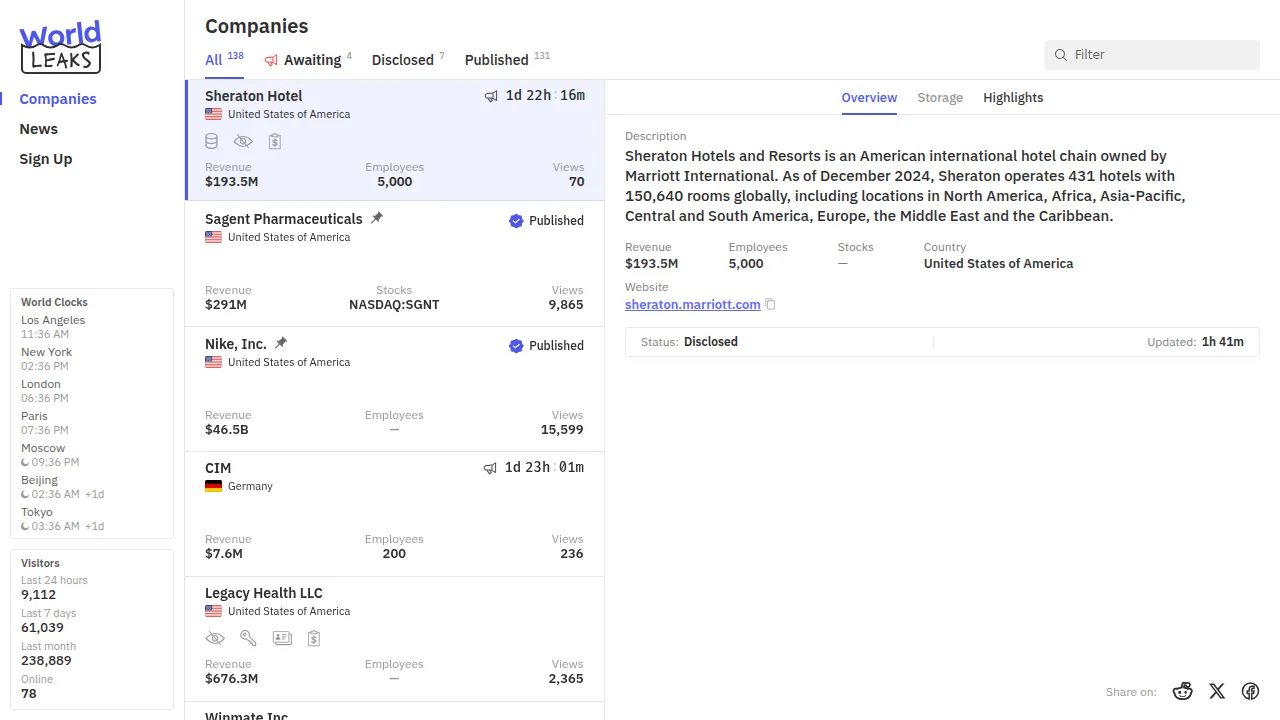Click the crossed-eye icon in Sheraton Hotel card
The width and height of the screenshot is (1280, 720).
tap(243, 141)
